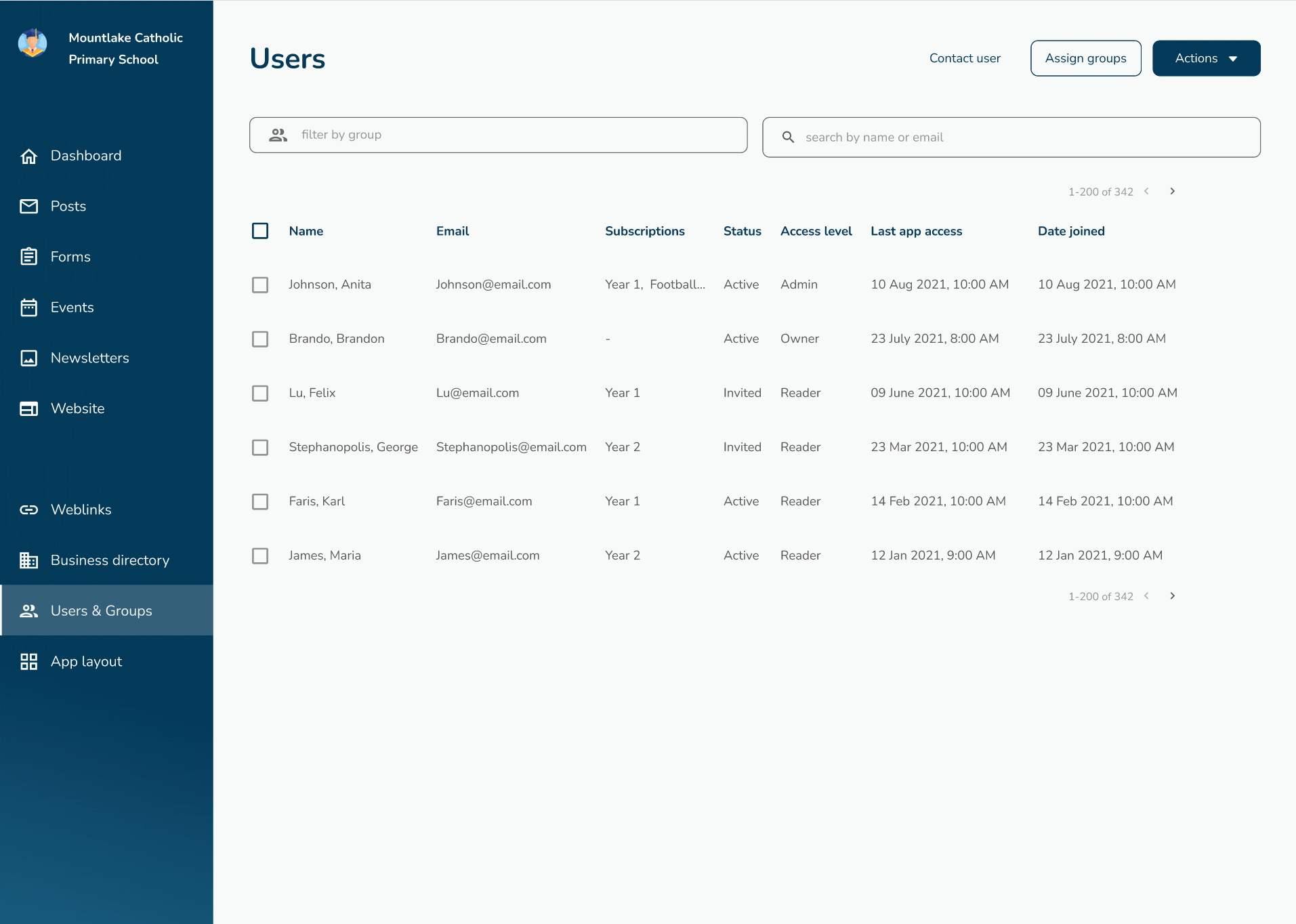Screen dimensions: 1296x924
Task: Select the Newsletters image icon
Action: [x=29, y=358]
